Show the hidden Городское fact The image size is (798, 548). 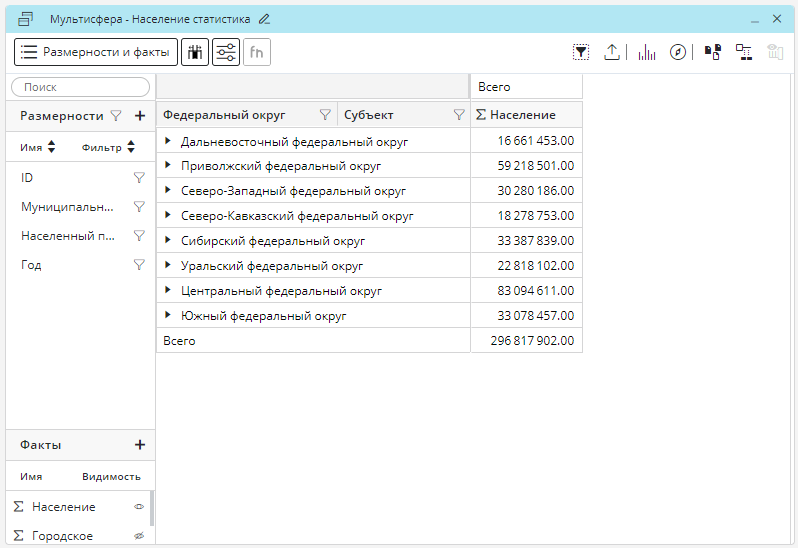pyautogui.click(x=140, y=536)
